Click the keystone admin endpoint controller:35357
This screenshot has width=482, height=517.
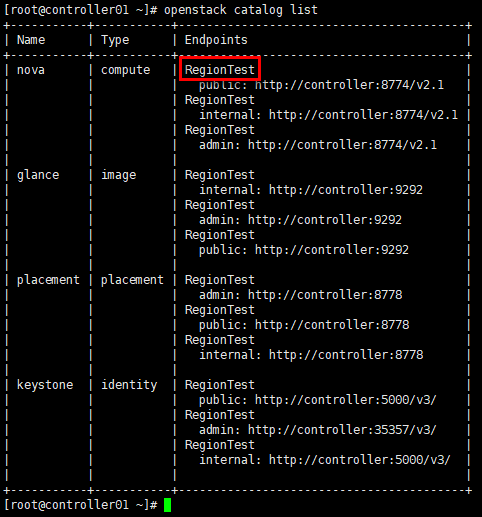tap(342, 430)
